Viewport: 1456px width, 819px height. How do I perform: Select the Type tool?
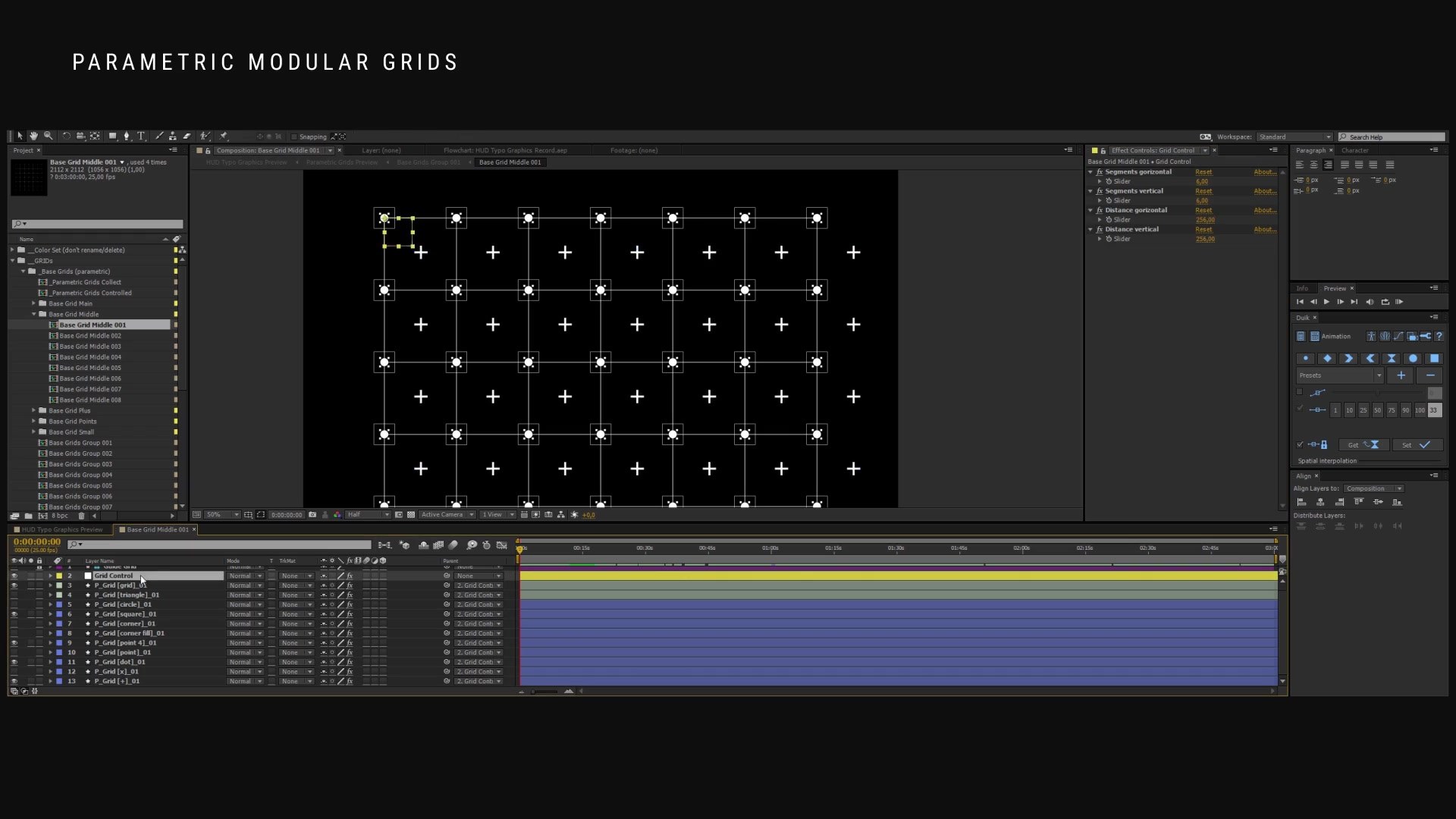[x=141, y=136]
